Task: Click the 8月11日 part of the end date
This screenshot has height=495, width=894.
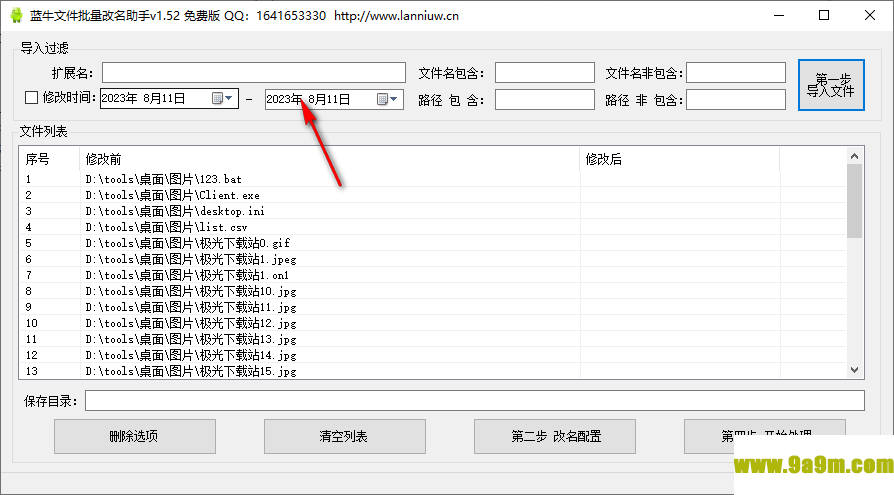Action: 329,99
